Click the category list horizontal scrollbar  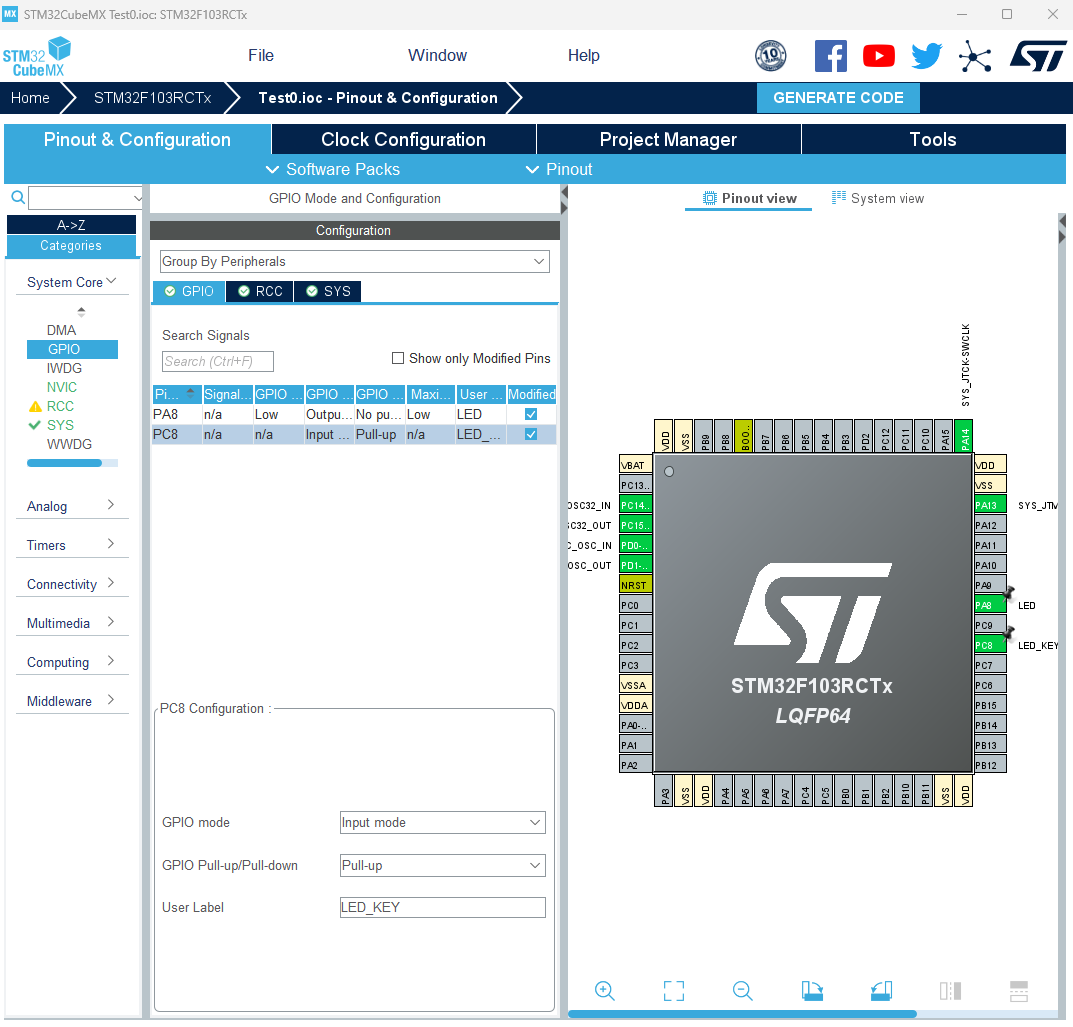point(64,463)
